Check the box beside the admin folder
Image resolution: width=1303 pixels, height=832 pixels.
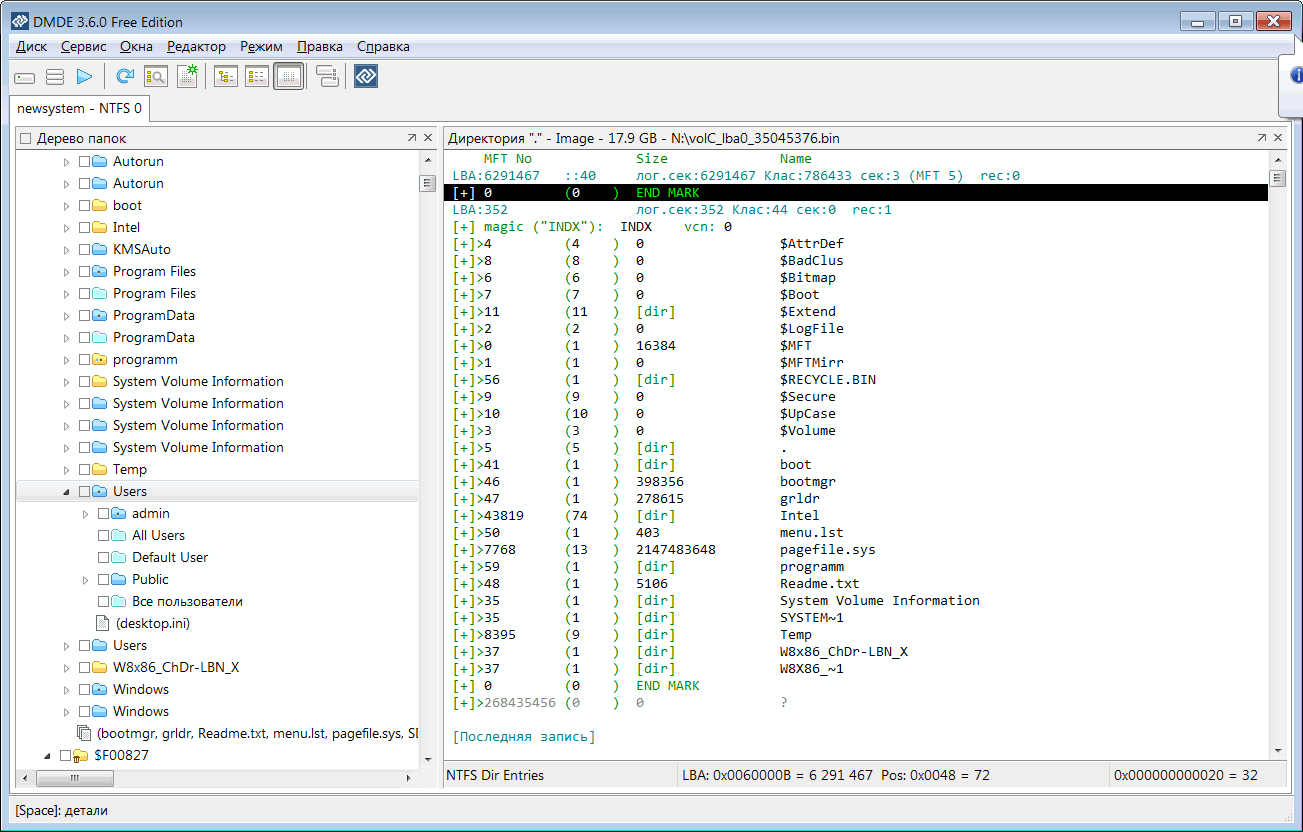pos(104,514)
